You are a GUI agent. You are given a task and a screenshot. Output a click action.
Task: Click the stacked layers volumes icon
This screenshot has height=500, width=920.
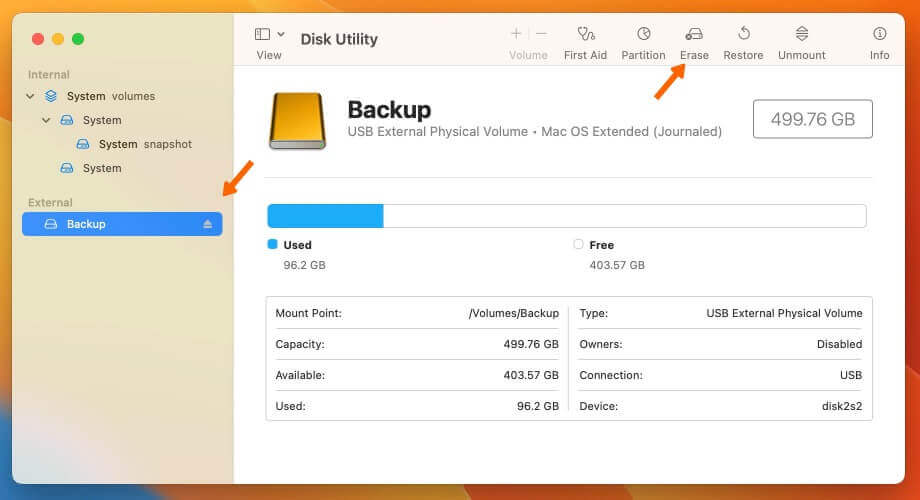pos(51,96)
